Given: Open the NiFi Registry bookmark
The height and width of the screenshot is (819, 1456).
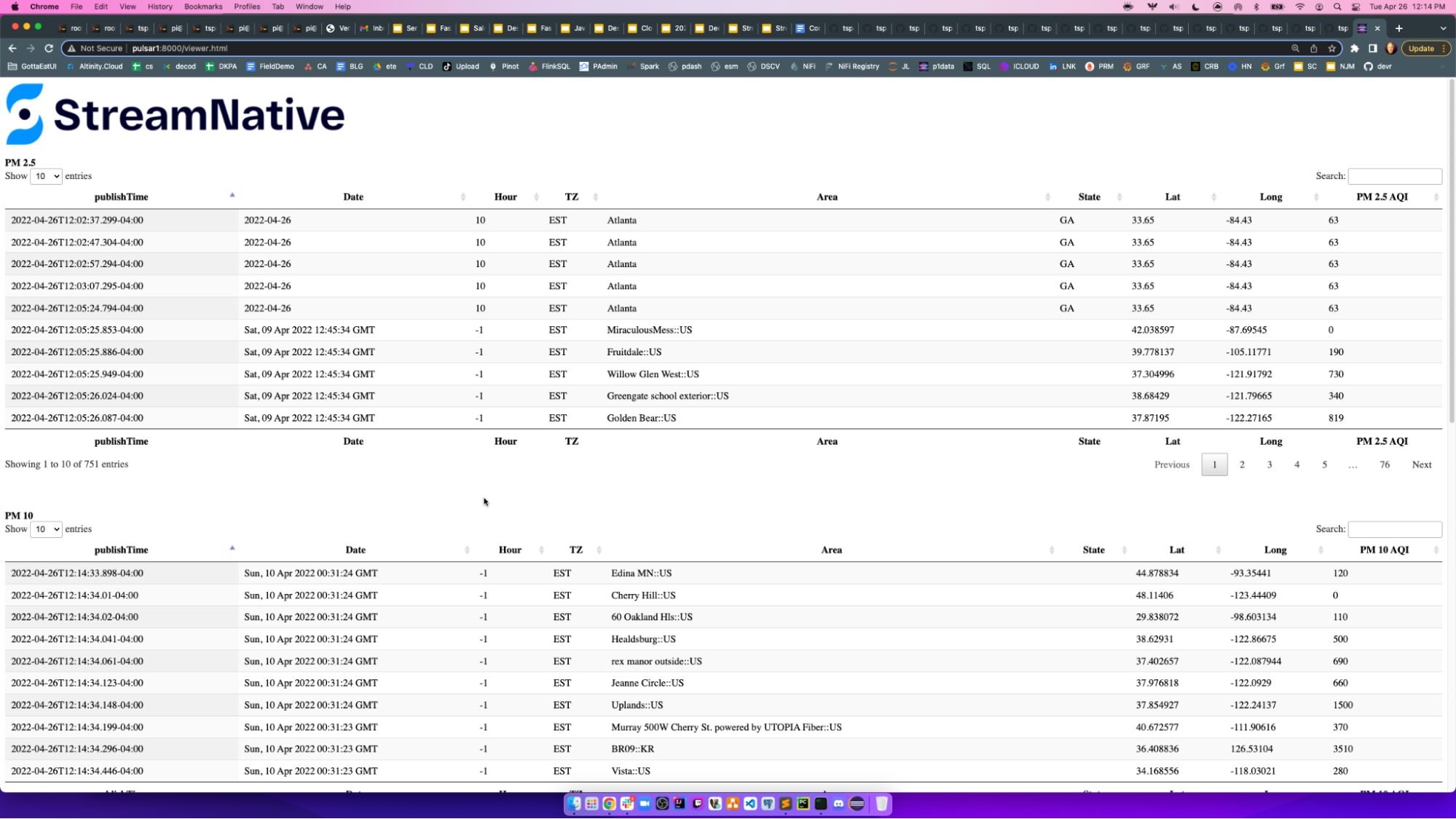Looking at the screenshot, I should pyautogui.click(x=851, y=66).
